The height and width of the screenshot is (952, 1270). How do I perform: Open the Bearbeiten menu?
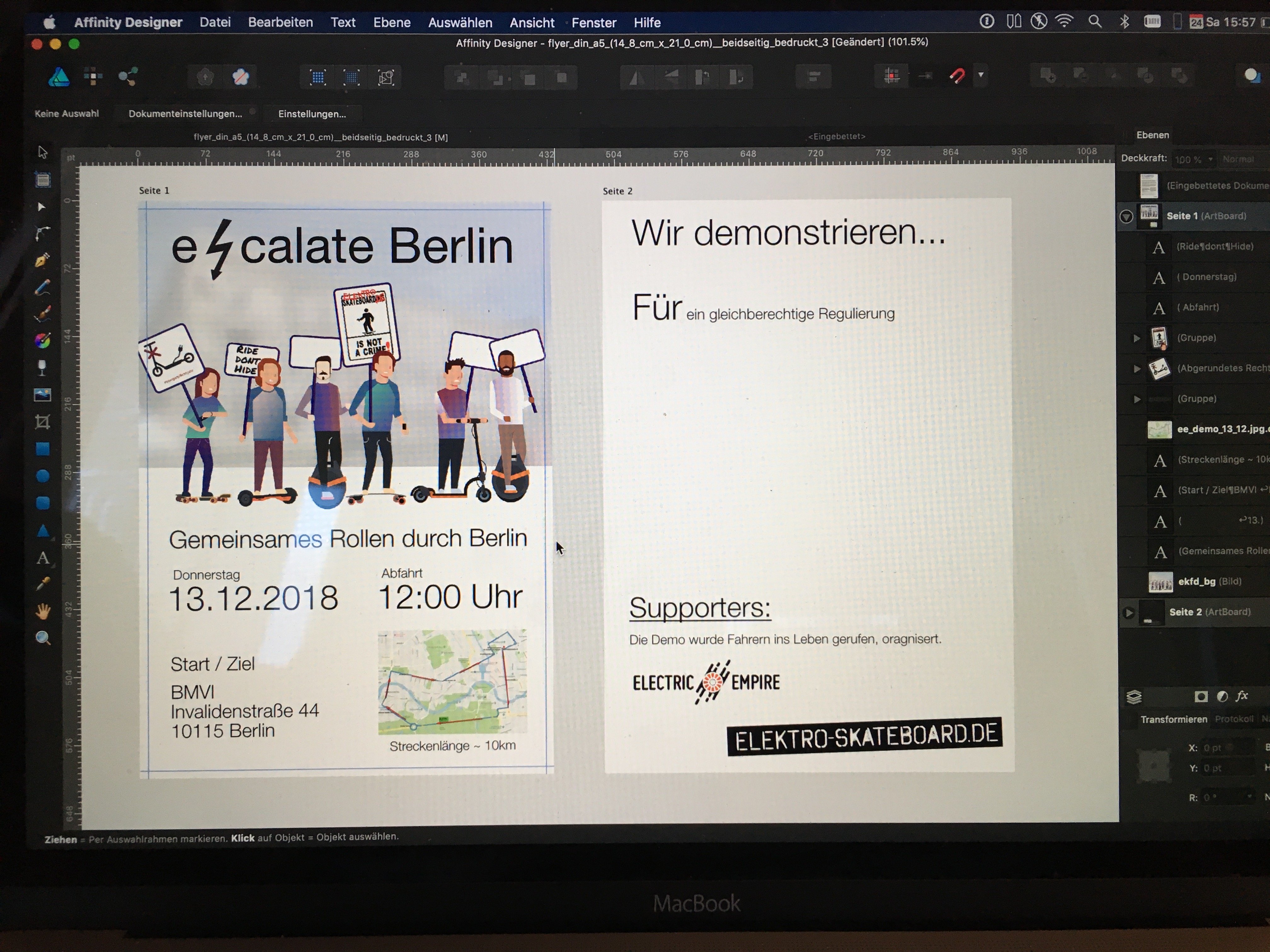click(x=280, y=22)
